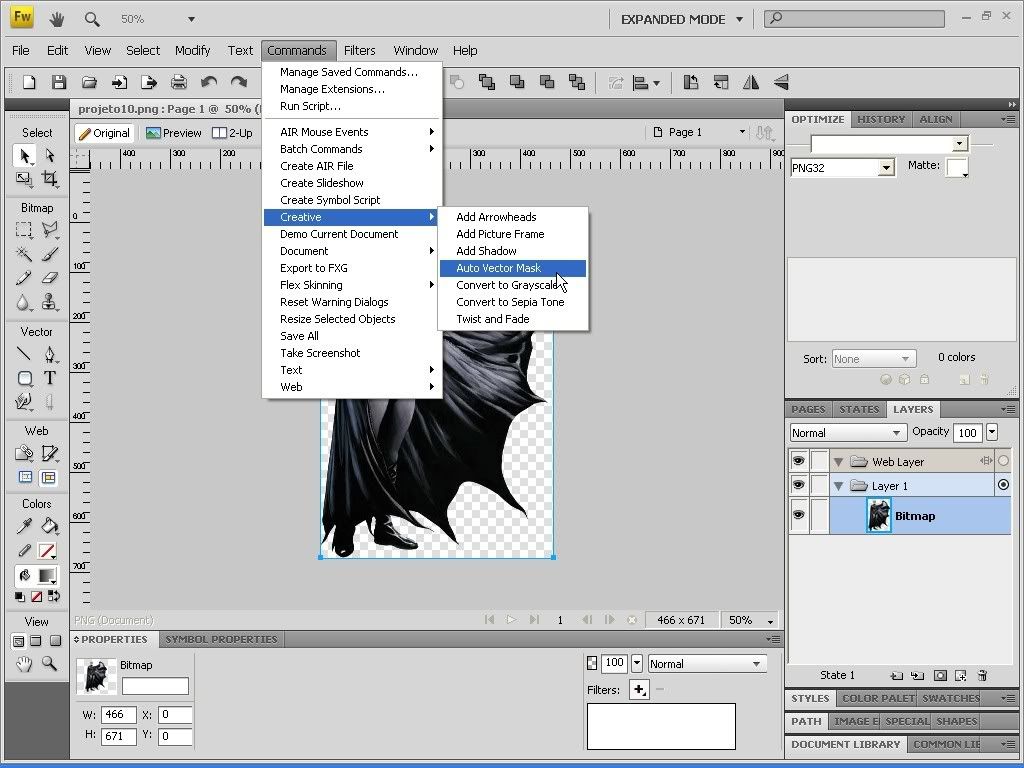The image size is (1024, 768).
Task: Collapse Layer 1 triangle
Action: point(839,486)
